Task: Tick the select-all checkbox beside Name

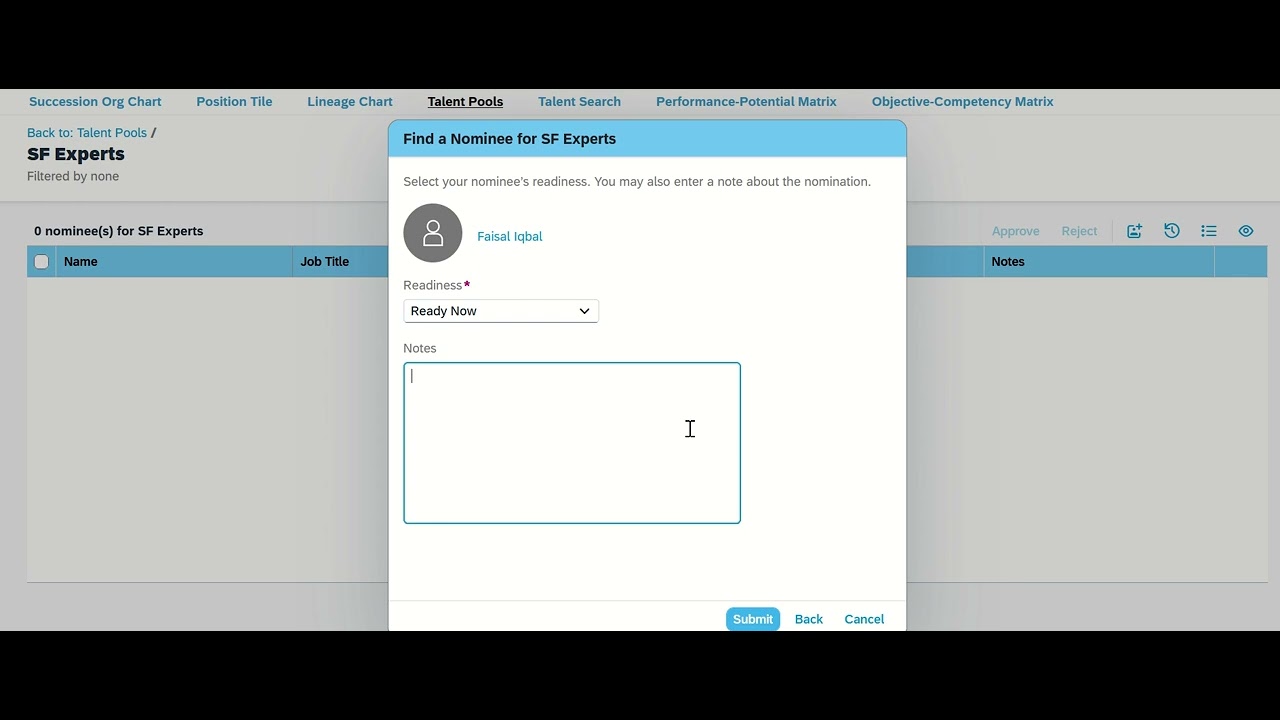Action: (x=41, y=261)
